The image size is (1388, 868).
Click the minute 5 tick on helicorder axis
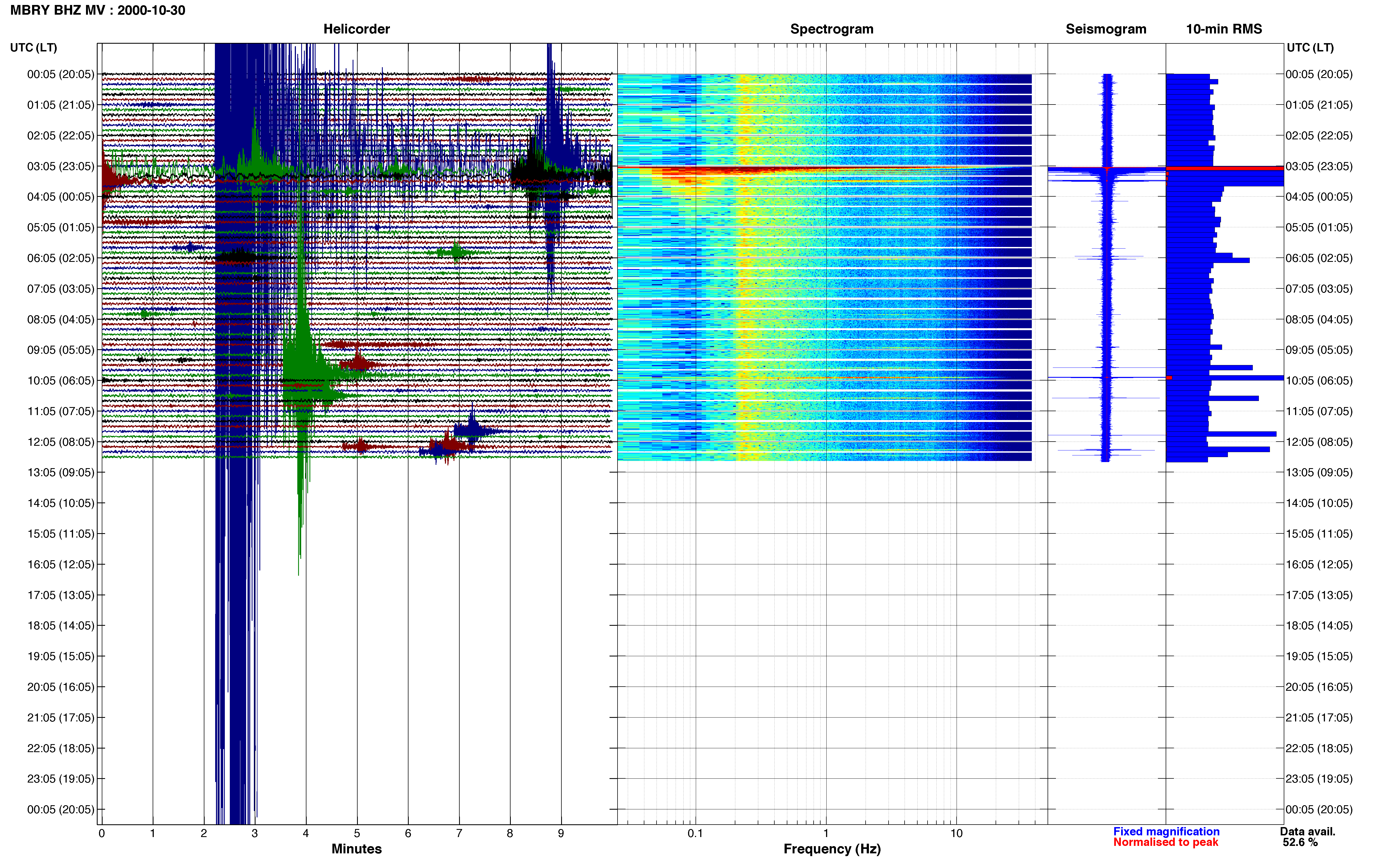click(x=357, y=833)
